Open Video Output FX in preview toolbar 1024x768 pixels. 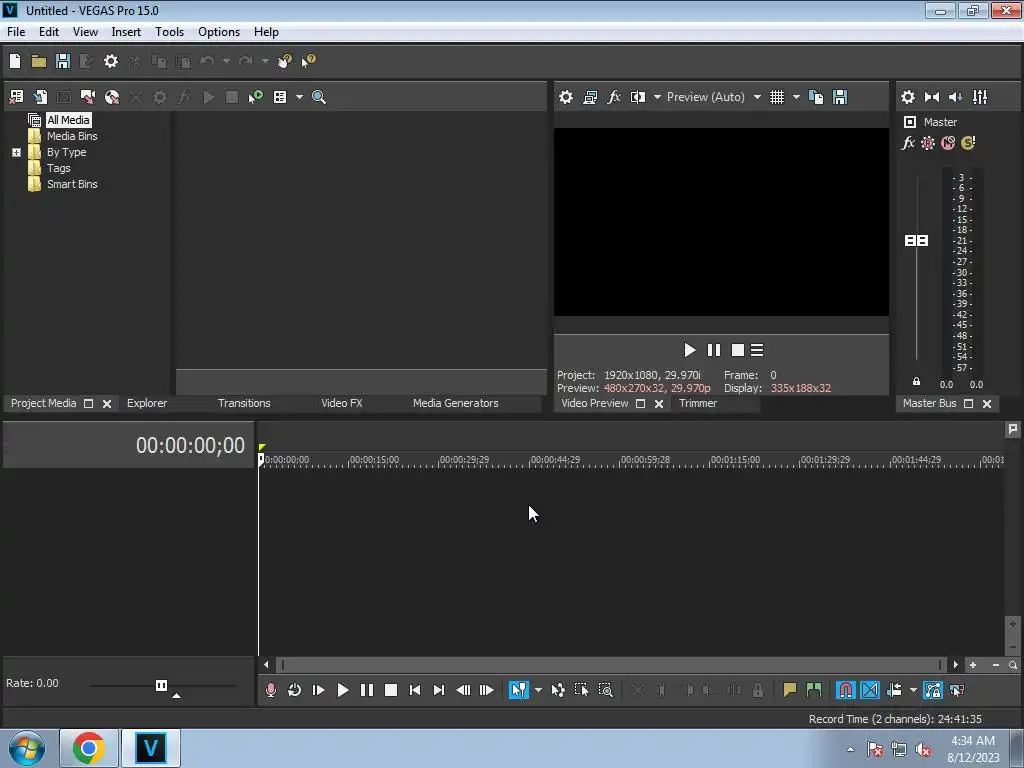coord(614,97)
